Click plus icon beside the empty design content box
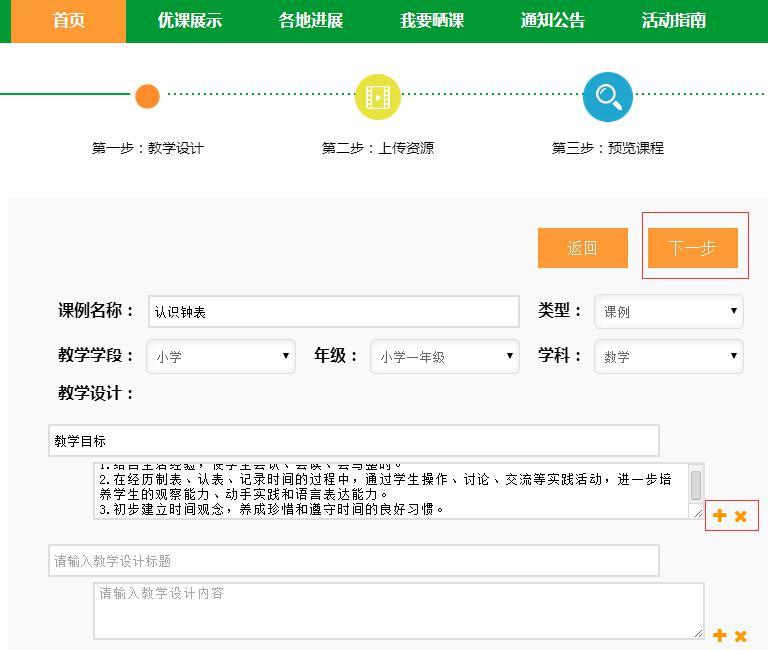The image size is (768, 650). point(719,635)
